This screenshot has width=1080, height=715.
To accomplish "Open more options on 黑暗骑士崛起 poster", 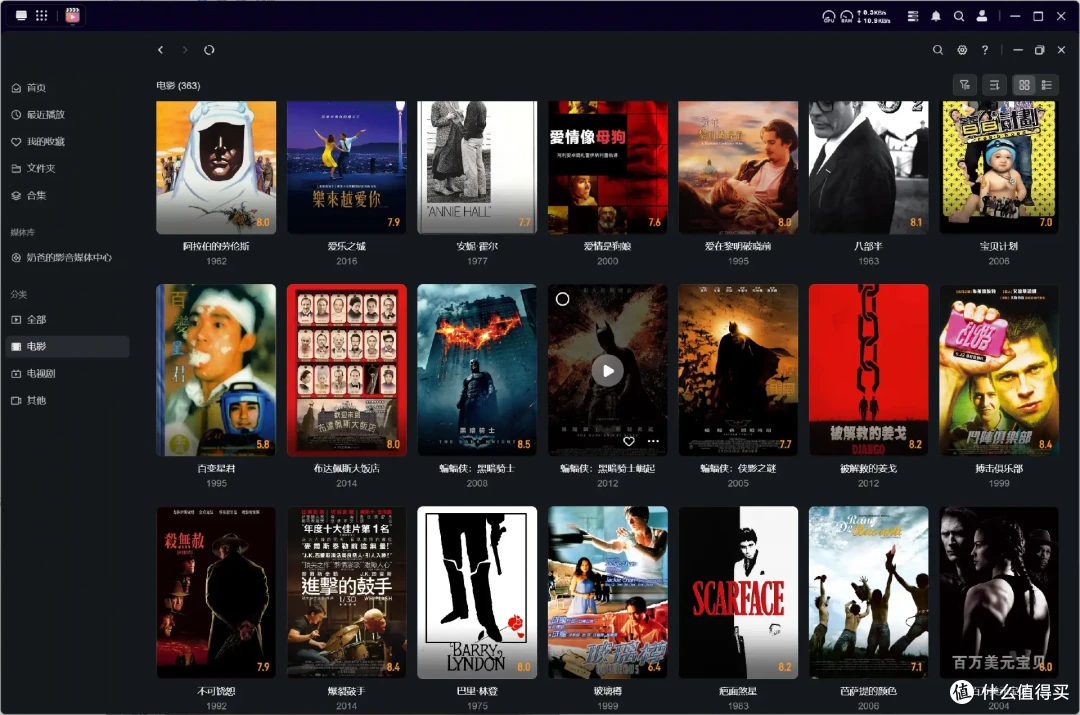I will click(653, 442).
